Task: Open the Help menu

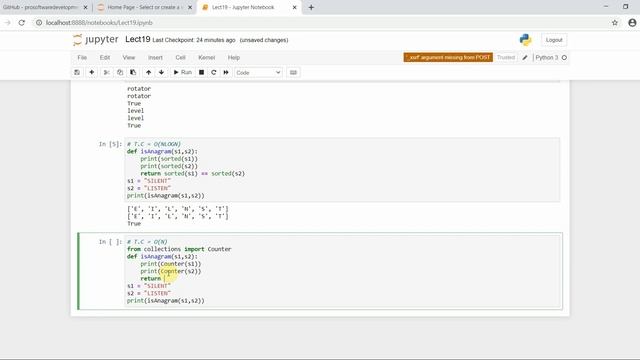Action: [234, 58]
